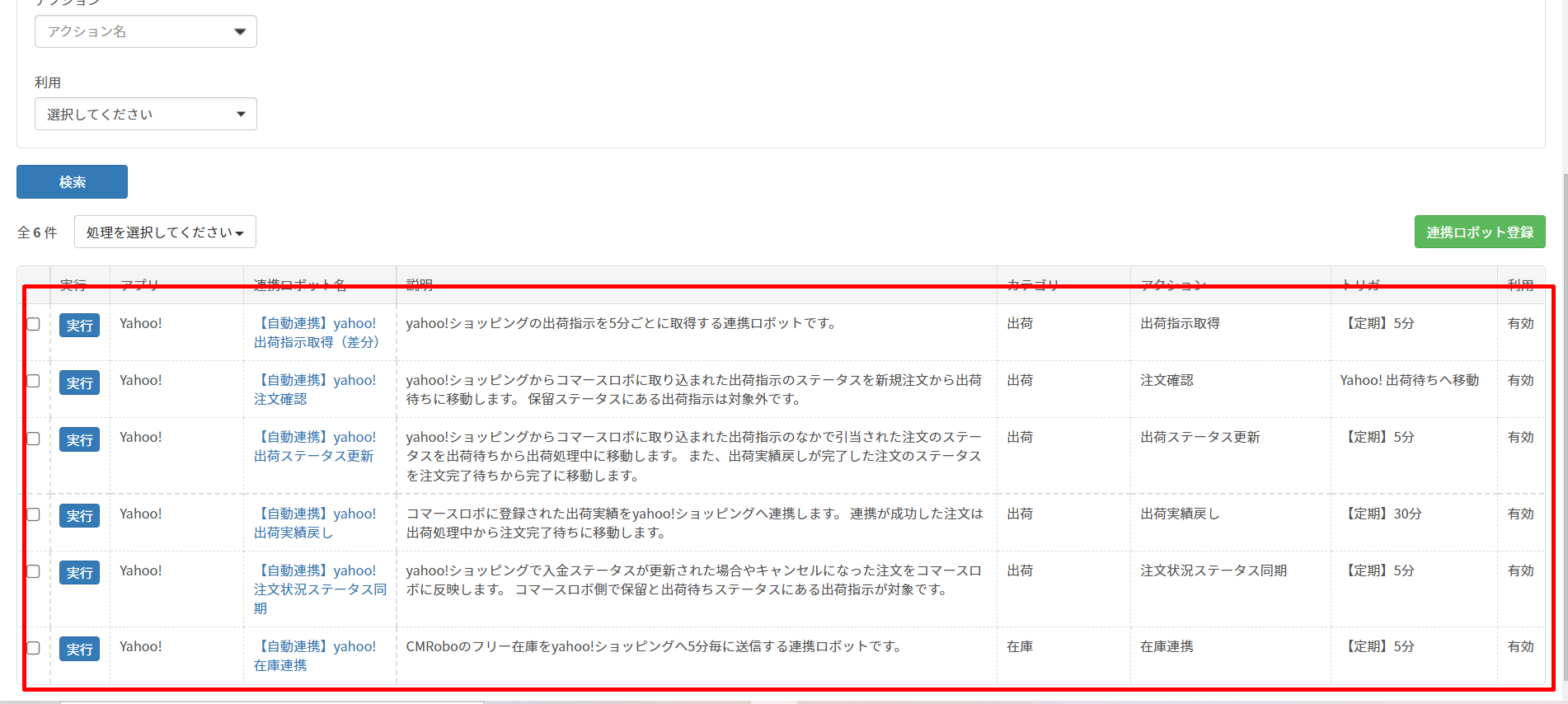Click the 検索 search button
Viewport: 1568px width, 704px height.
72,181
